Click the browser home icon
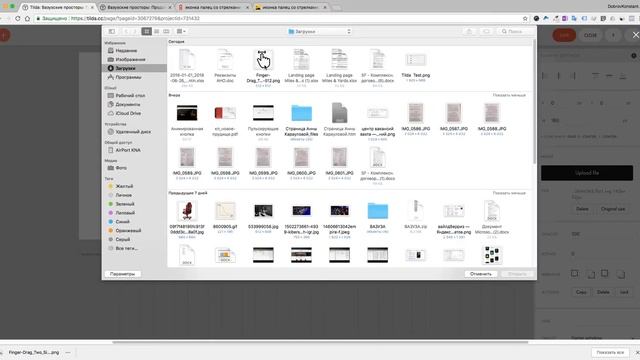The width and height of the screenshot is (640, 360). click(27, 18)
